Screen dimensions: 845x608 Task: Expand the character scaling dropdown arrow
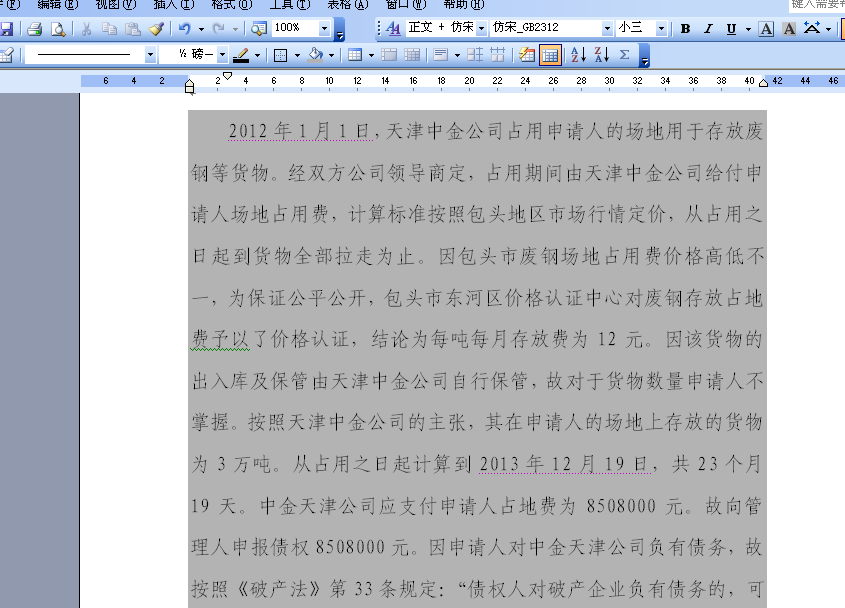[x=828, y=29]
